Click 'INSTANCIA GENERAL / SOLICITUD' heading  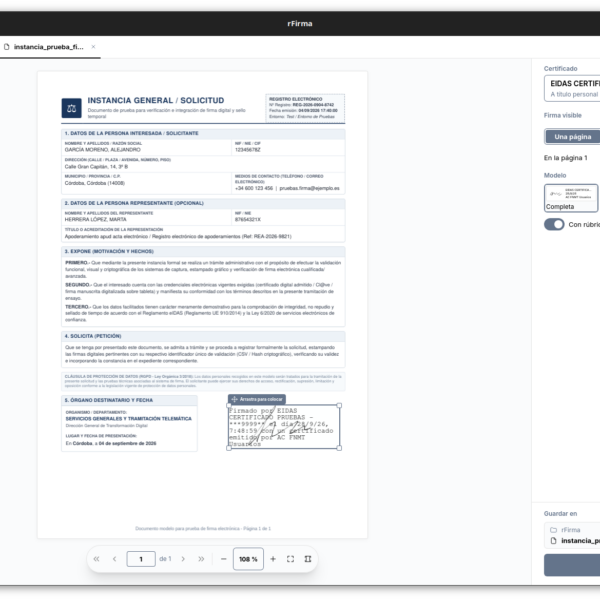[156, 100]
